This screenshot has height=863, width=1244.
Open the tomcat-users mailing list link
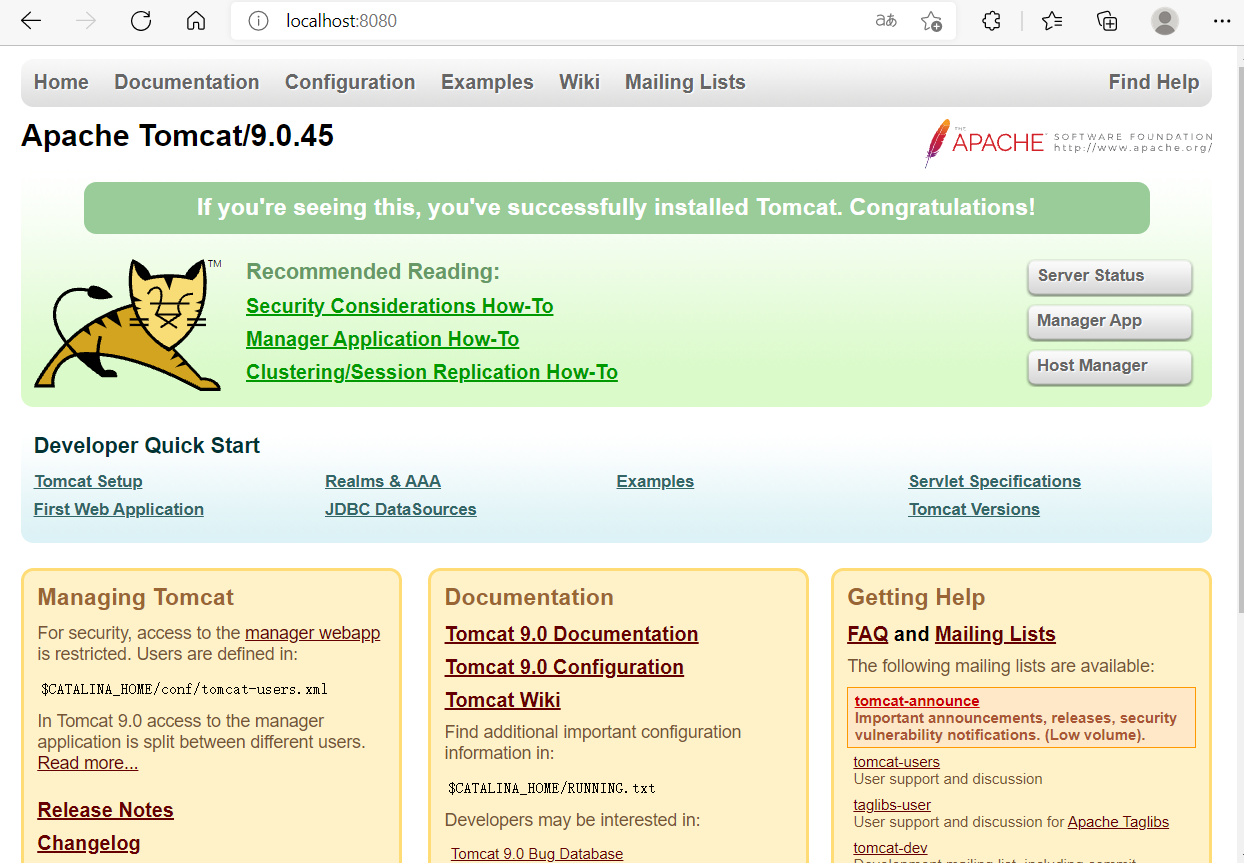click(897, 762)
